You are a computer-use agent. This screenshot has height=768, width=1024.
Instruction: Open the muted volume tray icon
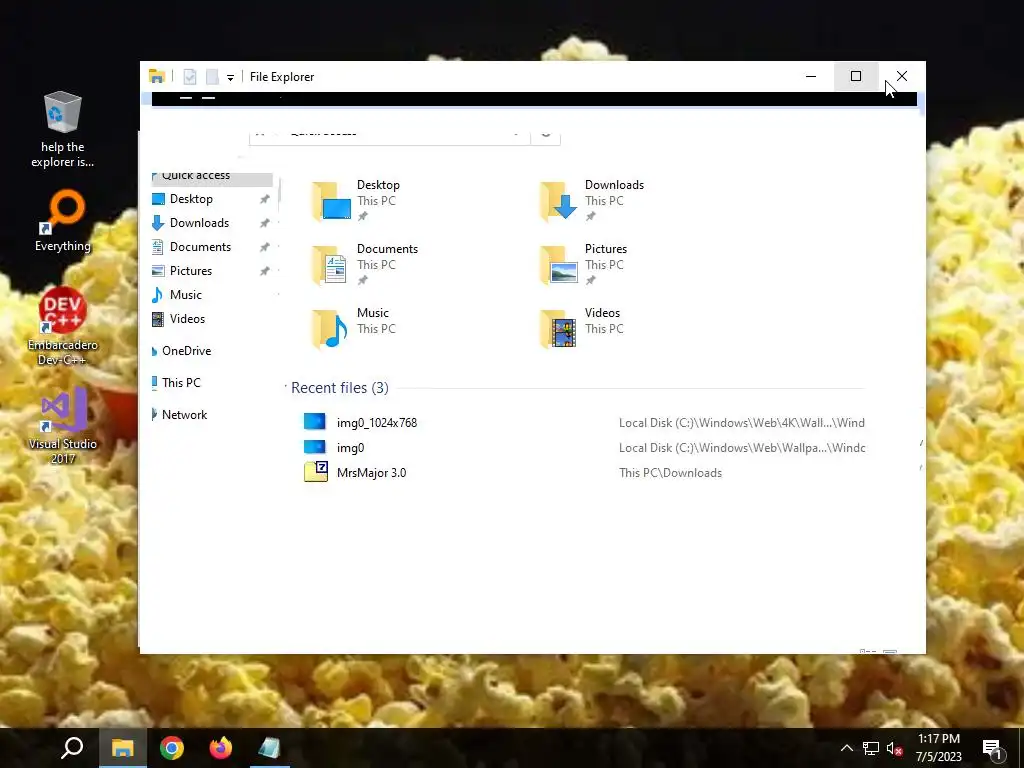(895, 748)
